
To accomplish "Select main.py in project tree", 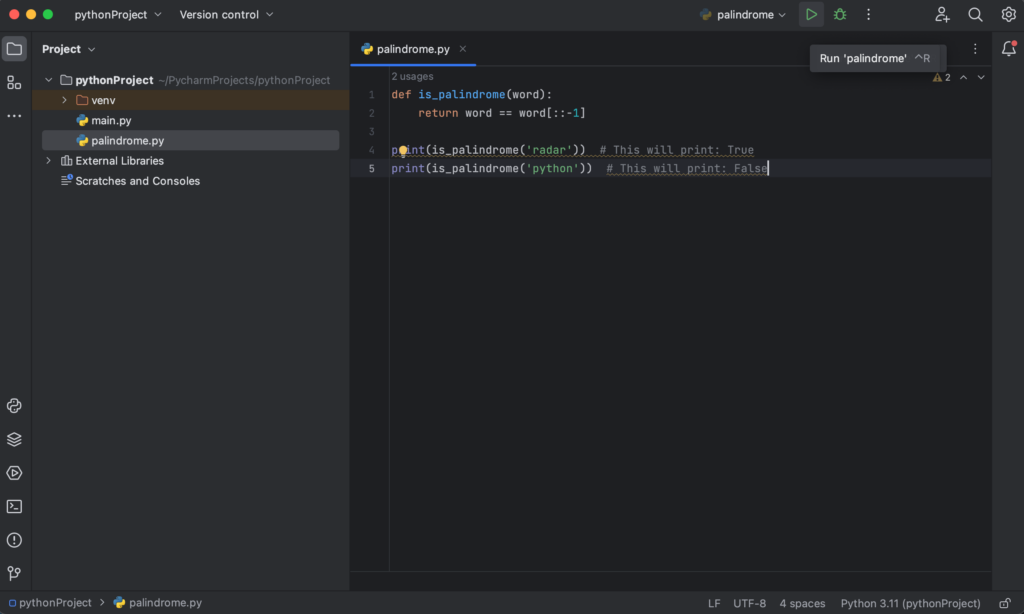I will pos(111,120).
